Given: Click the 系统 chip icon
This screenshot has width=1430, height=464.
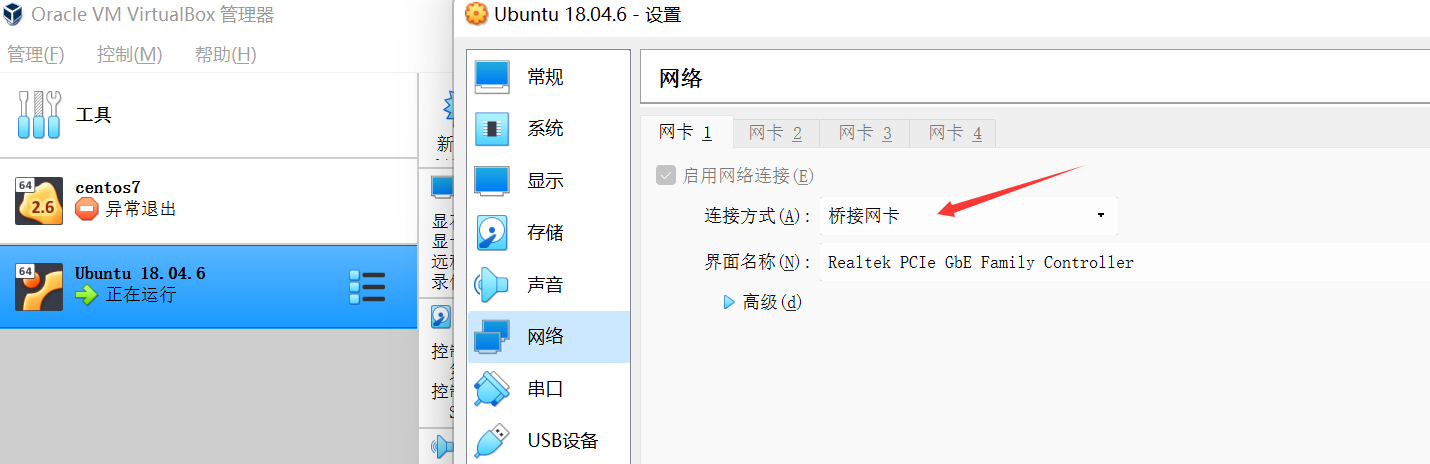Looking at the screenshot, I should click(x=492, y=129).
